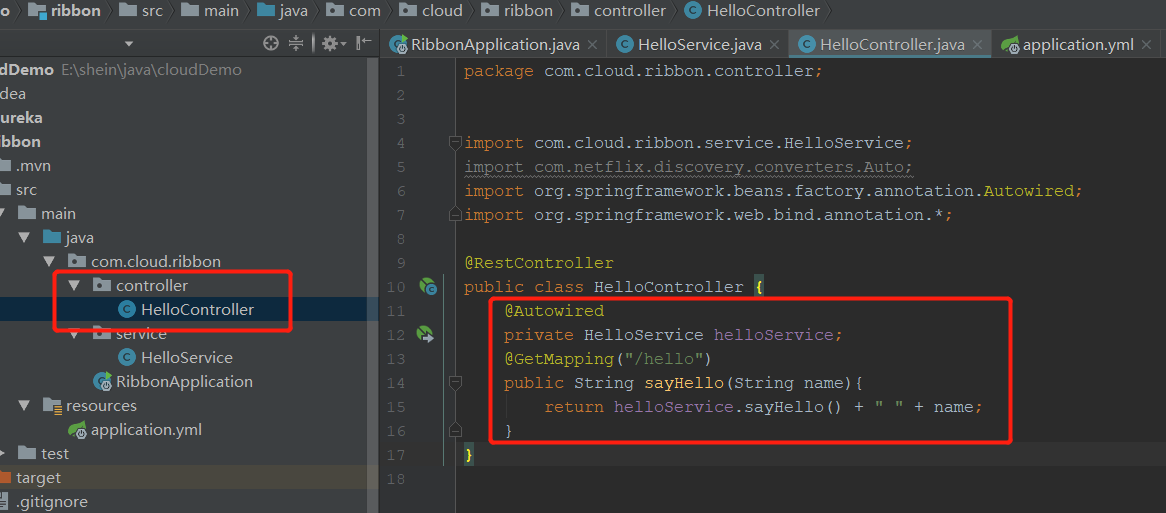Click the leaf icon on application.yml tab

(1010, 45)
